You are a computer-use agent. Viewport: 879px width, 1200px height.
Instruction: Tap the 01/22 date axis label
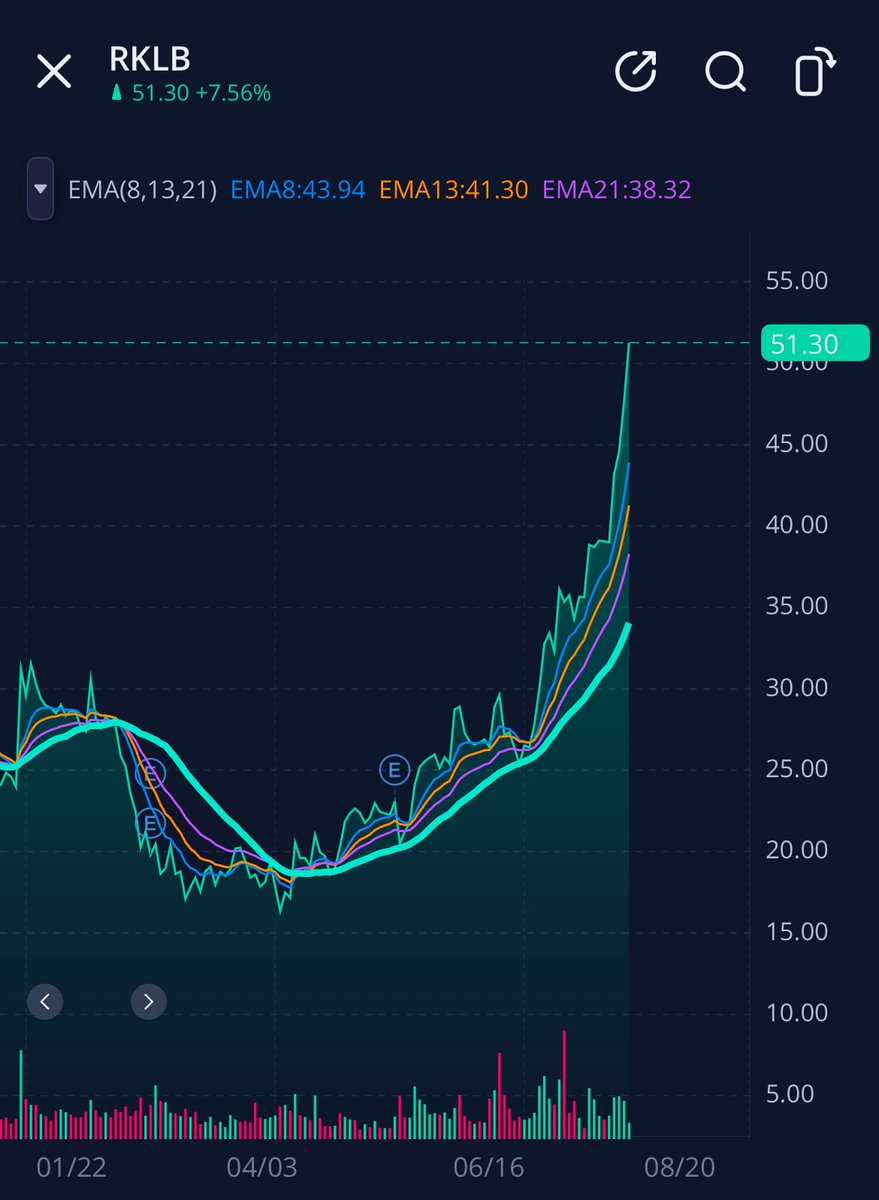(69, 1167)
